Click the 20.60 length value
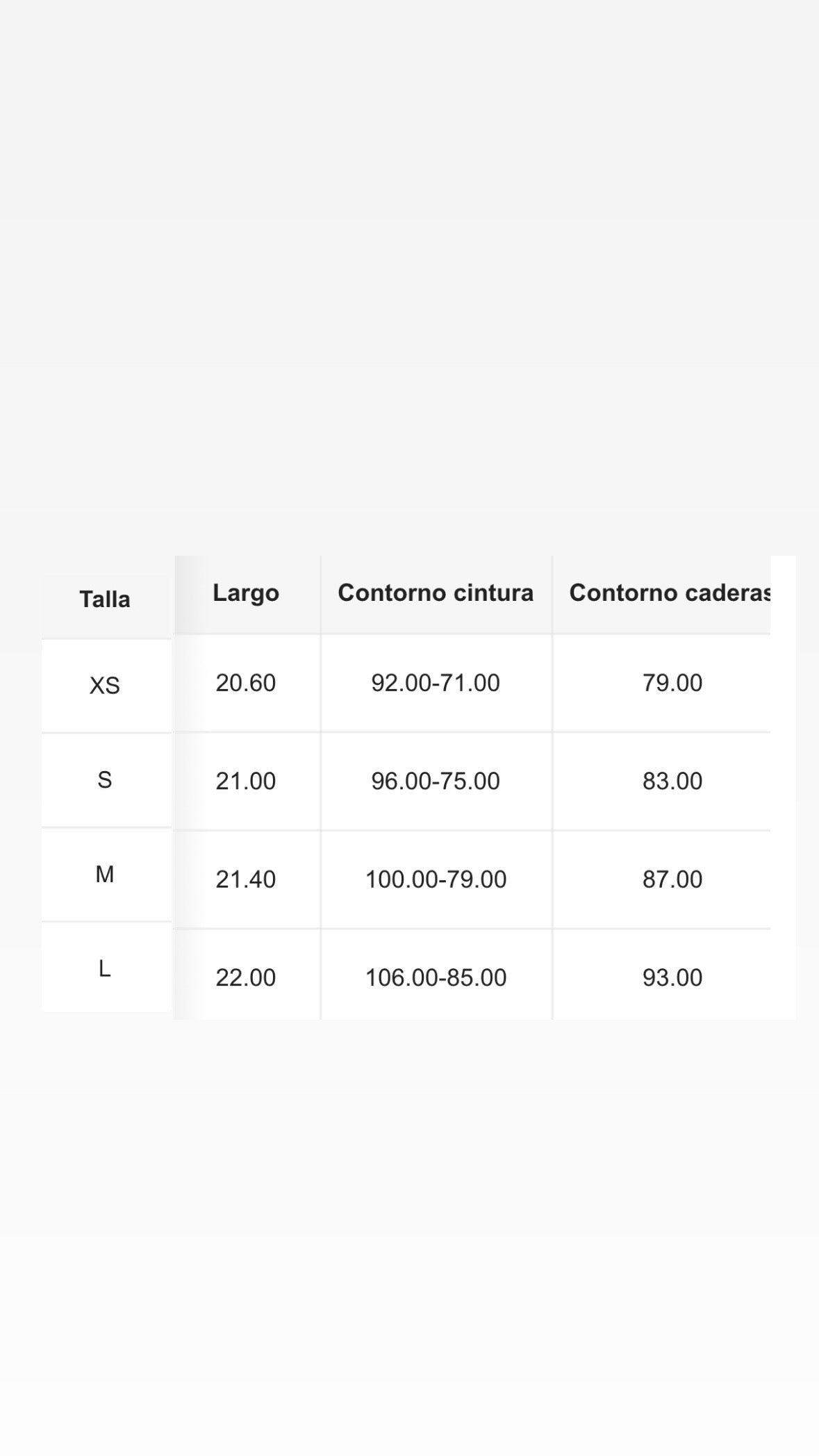 click(246, 684)
